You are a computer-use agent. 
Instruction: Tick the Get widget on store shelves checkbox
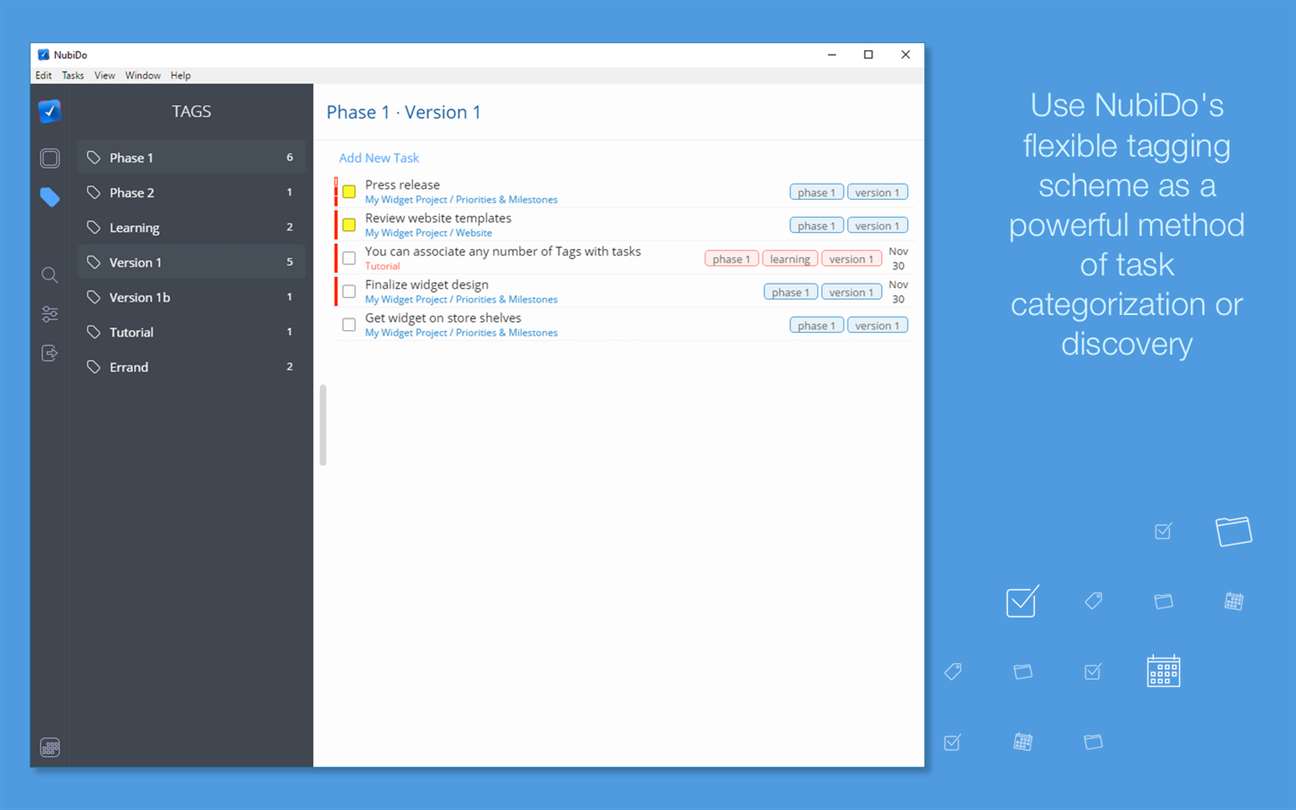349,325
